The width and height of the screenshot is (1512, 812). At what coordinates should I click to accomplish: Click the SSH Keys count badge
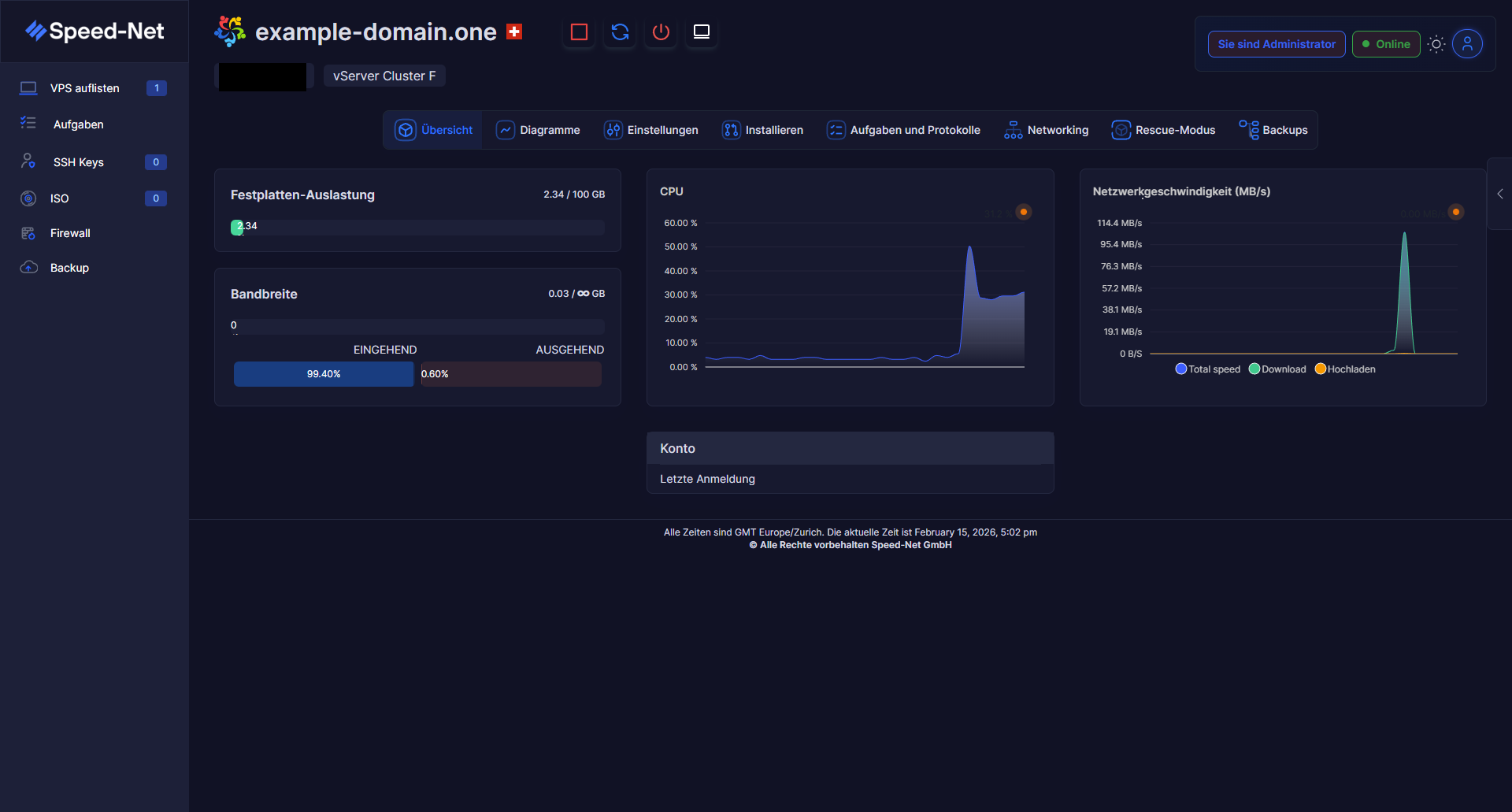coord(156,162)
